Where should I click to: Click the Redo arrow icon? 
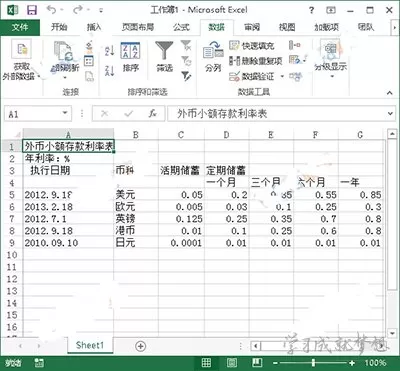78,10
